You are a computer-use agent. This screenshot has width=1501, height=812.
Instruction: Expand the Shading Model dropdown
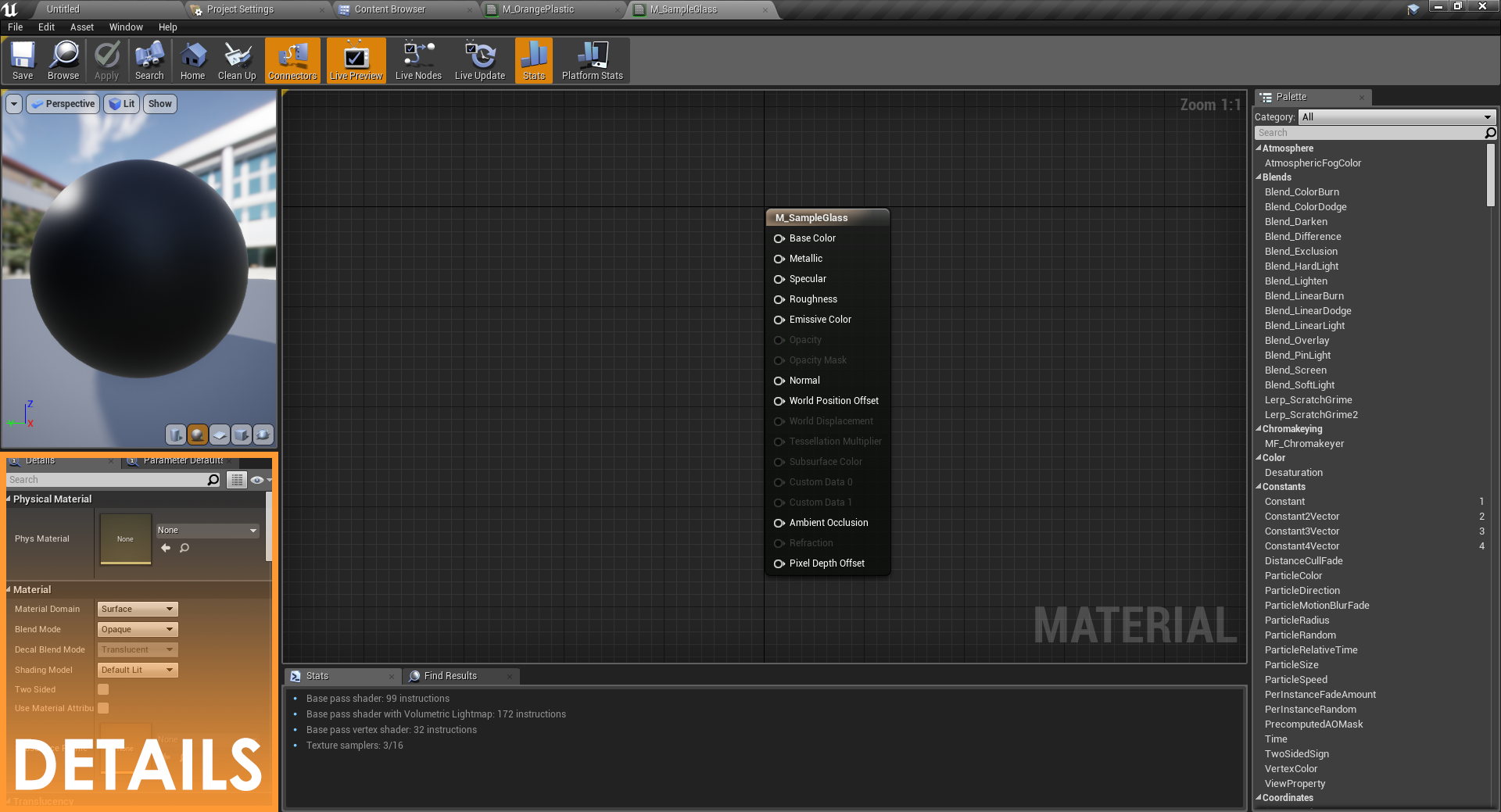click(138, 670)
